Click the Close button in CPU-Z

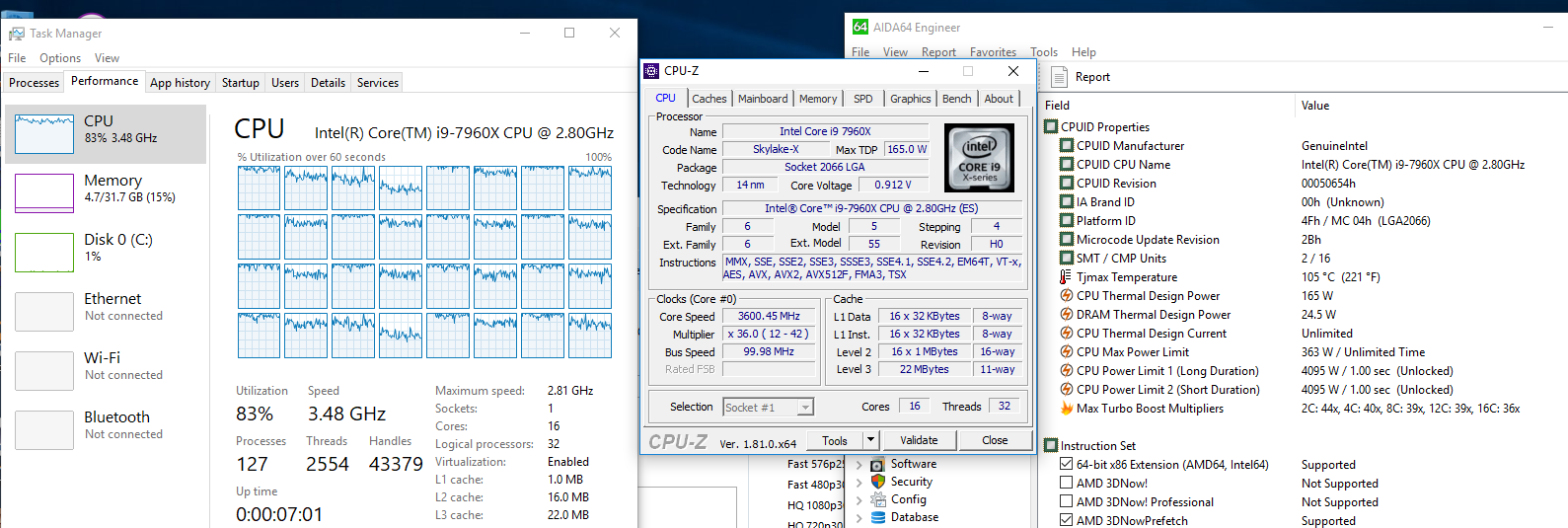(995, 440)
